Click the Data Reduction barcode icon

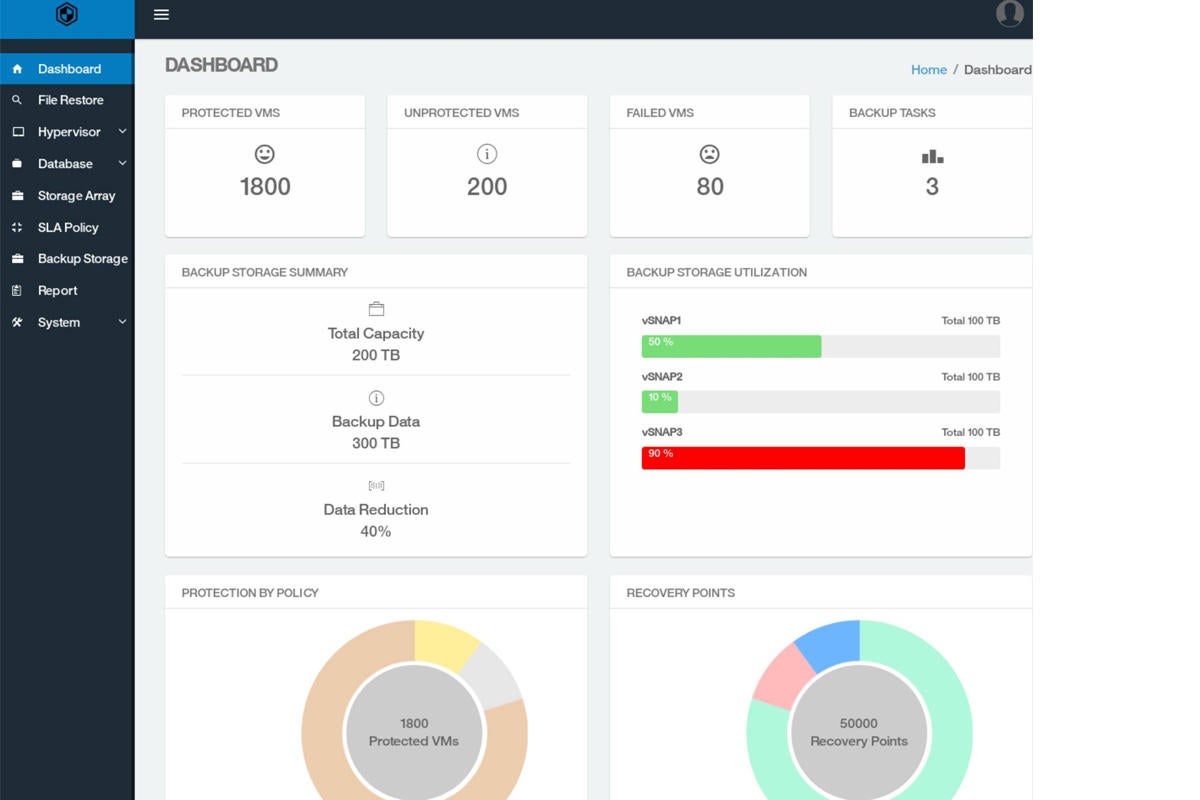pos(376,486)
